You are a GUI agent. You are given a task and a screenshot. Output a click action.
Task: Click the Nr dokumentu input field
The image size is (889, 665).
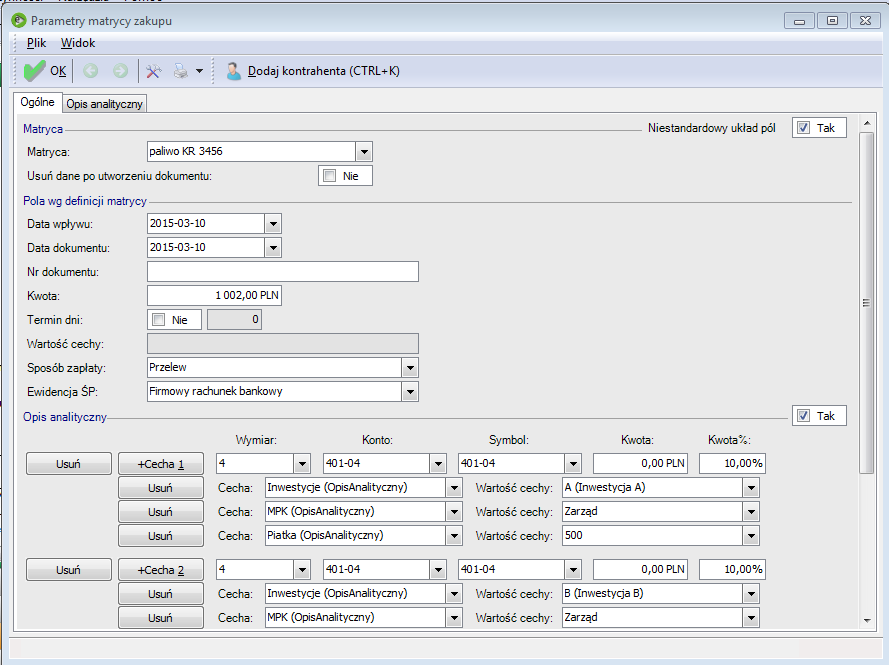283,272
